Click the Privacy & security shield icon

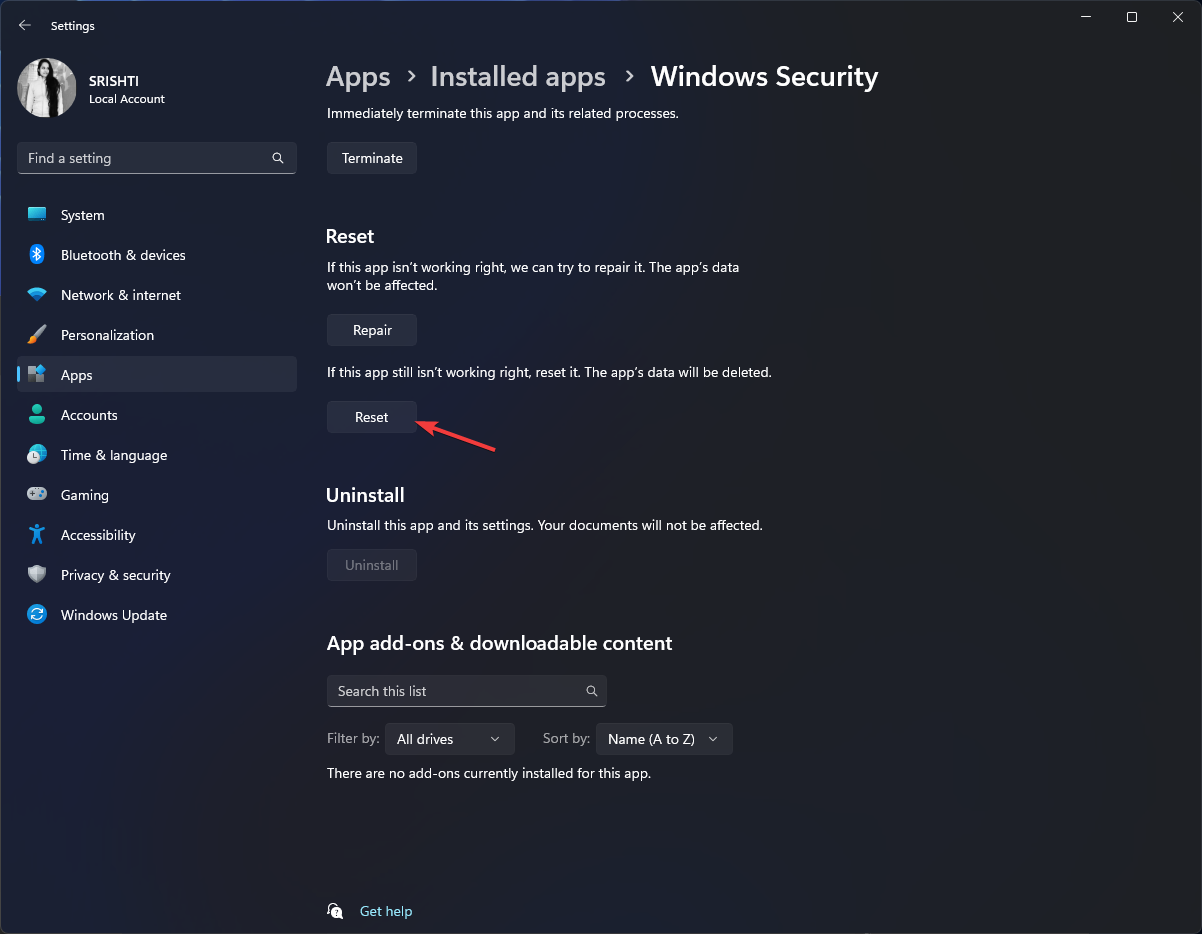37,575
